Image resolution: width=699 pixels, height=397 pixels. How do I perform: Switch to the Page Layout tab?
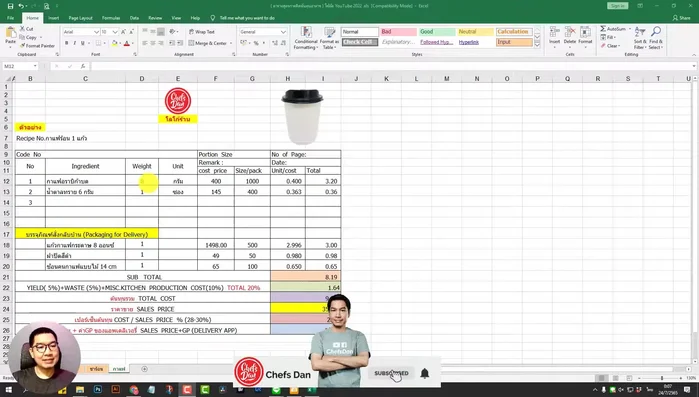click(x=80, y=18)
